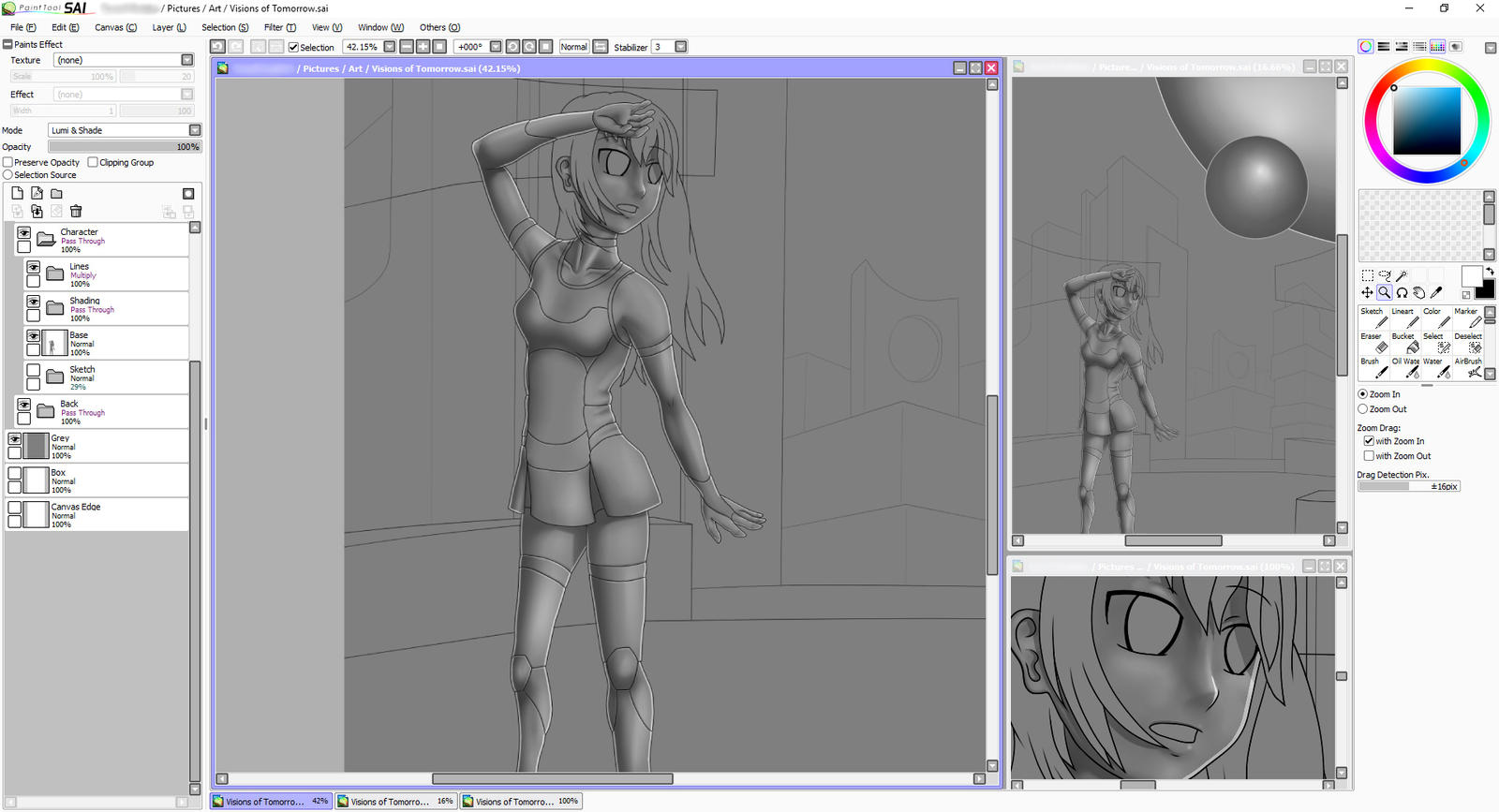Choose the Color brush preset

1435,317
